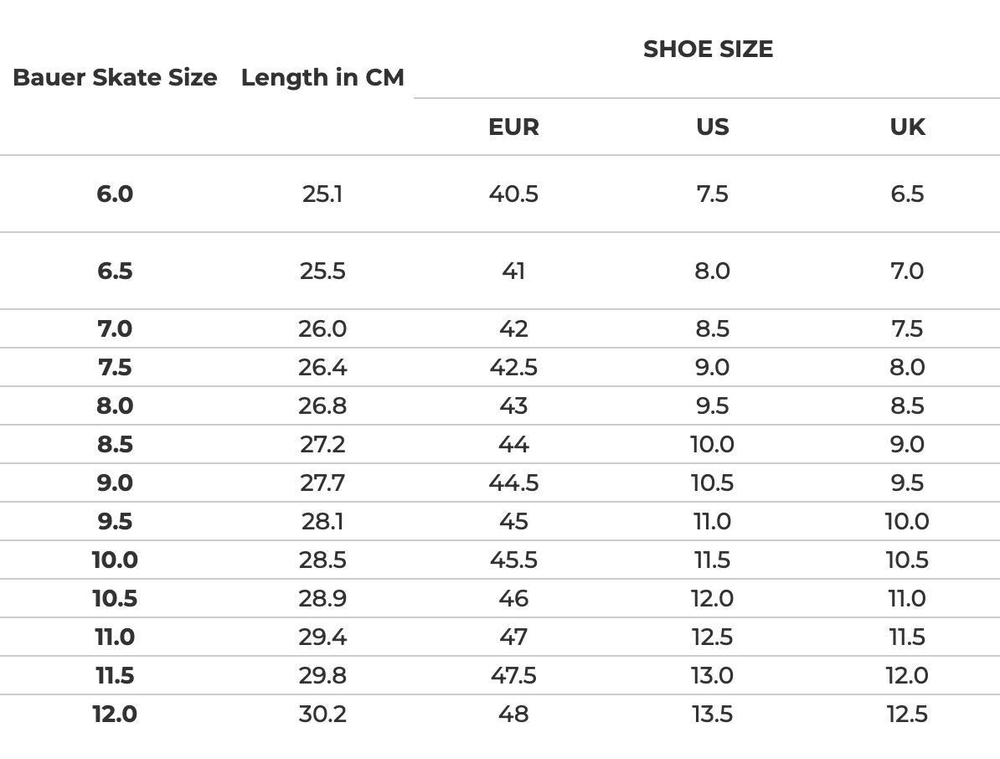Click the UK 12.5 cell
The image size is (1000, 759).
click(907, 714)
